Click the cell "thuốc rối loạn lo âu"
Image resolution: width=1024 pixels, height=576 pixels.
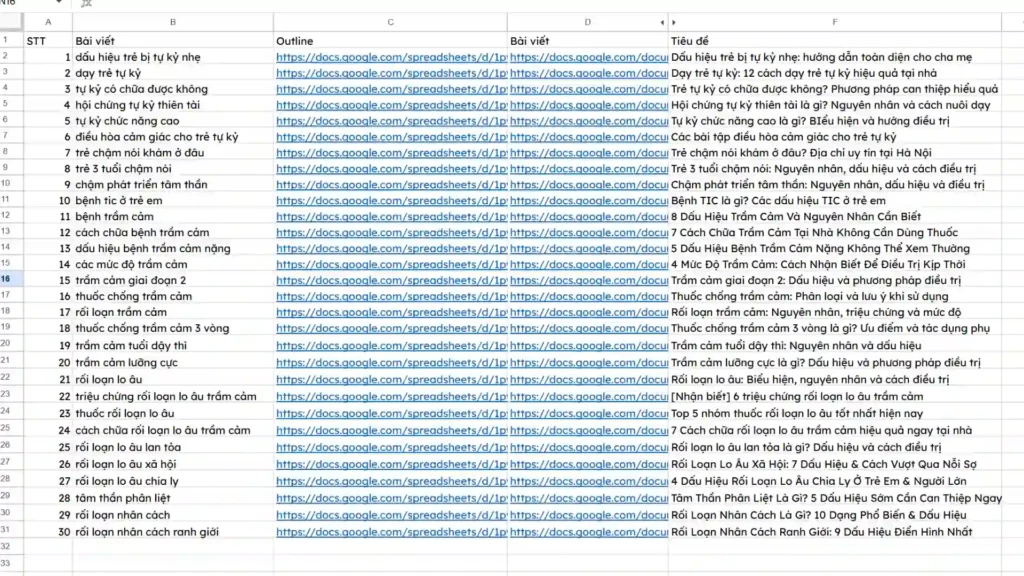point(173,413)
